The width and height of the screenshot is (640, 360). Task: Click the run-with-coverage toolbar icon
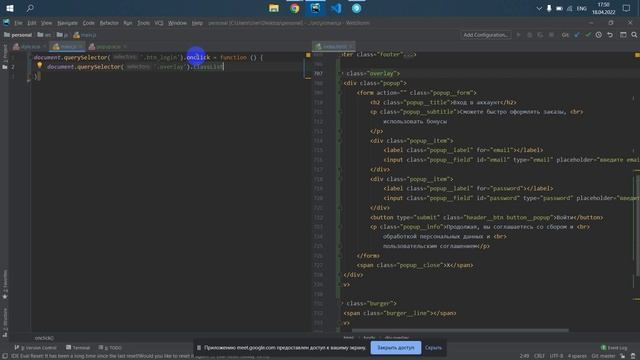(540, 35)
